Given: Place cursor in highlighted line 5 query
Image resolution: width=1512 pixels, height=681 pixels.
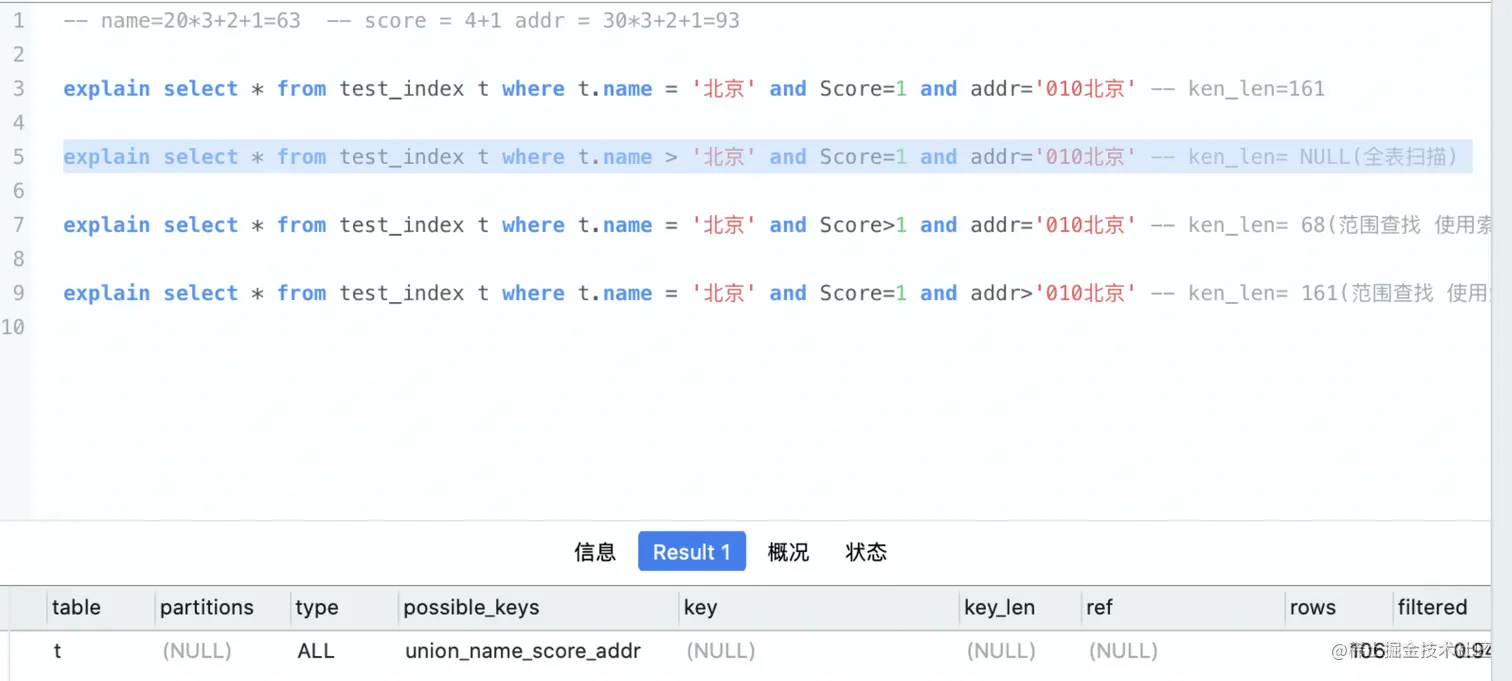Looking at the screenshot, I should tap(767, 157).
